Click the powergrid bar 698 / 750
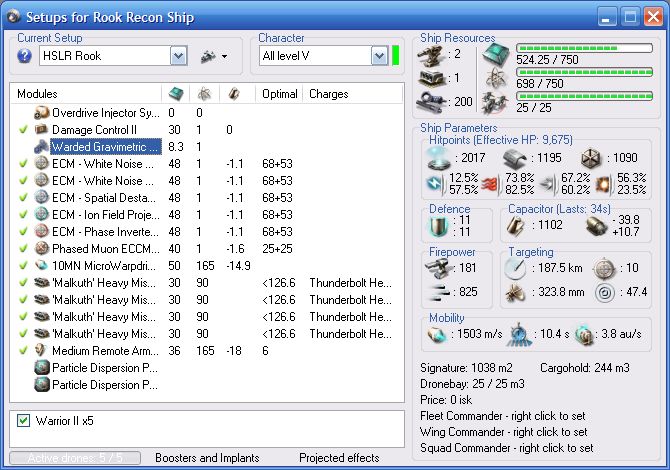 584,72
